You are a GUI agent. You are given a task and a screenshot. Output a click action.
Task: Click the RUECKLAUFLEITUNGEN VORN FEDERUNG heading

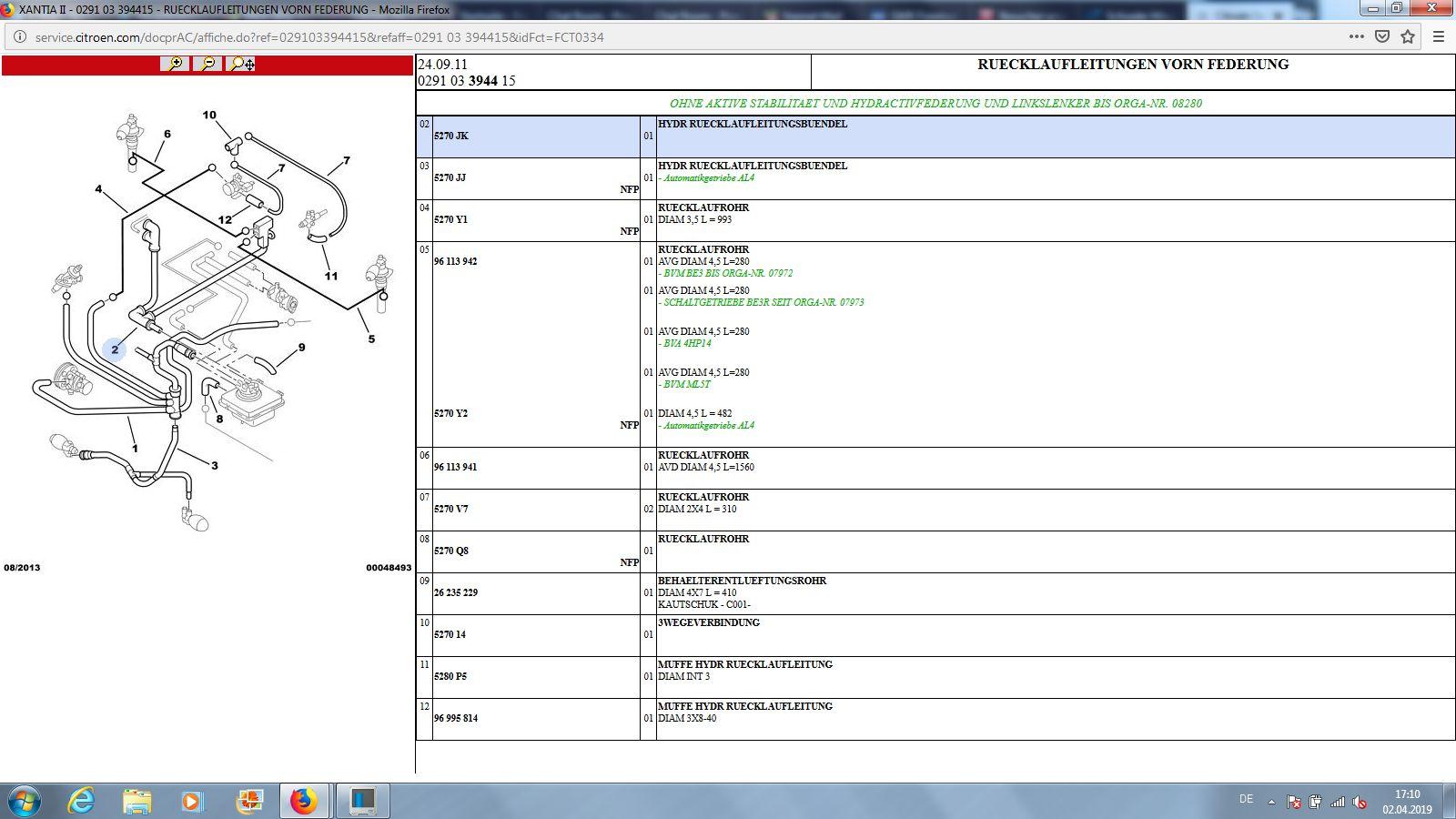coord(1133,65)
